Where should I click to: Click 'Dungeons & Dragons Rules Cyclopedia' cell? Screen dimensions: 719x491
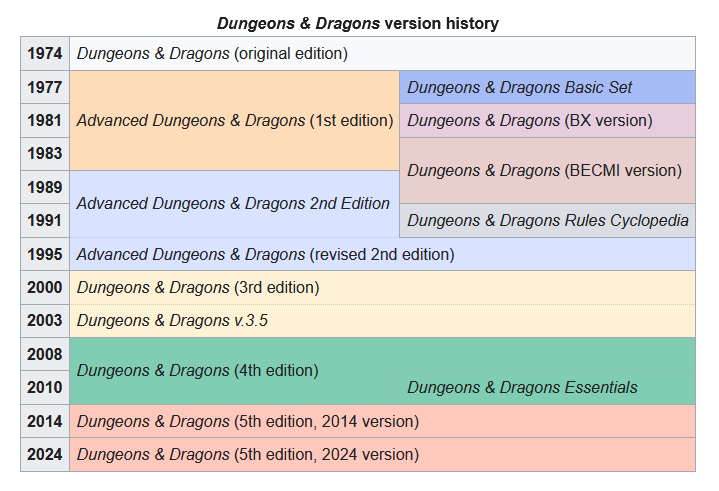tap(548, 221)
